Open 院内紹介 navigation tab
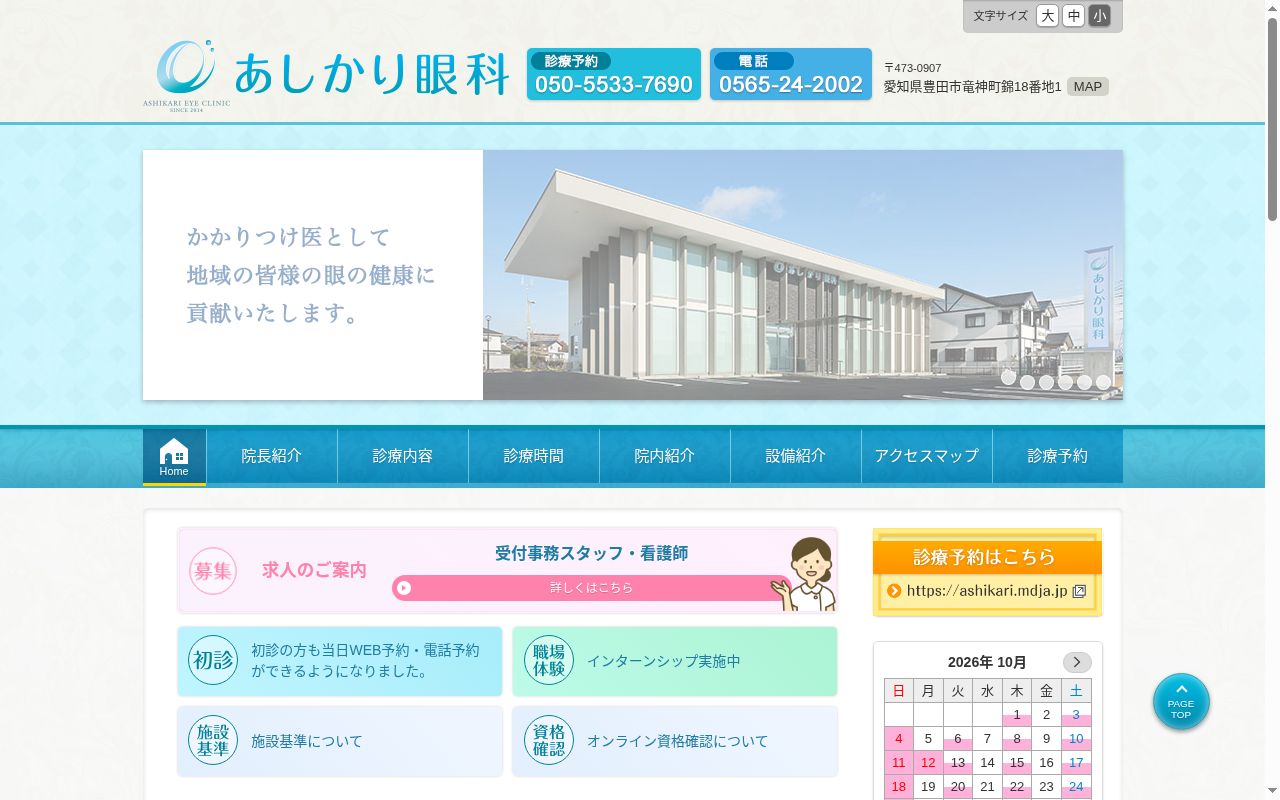The height and width of the screenshot is (800, 1280). pyautogui.click(x=665, y=456)
